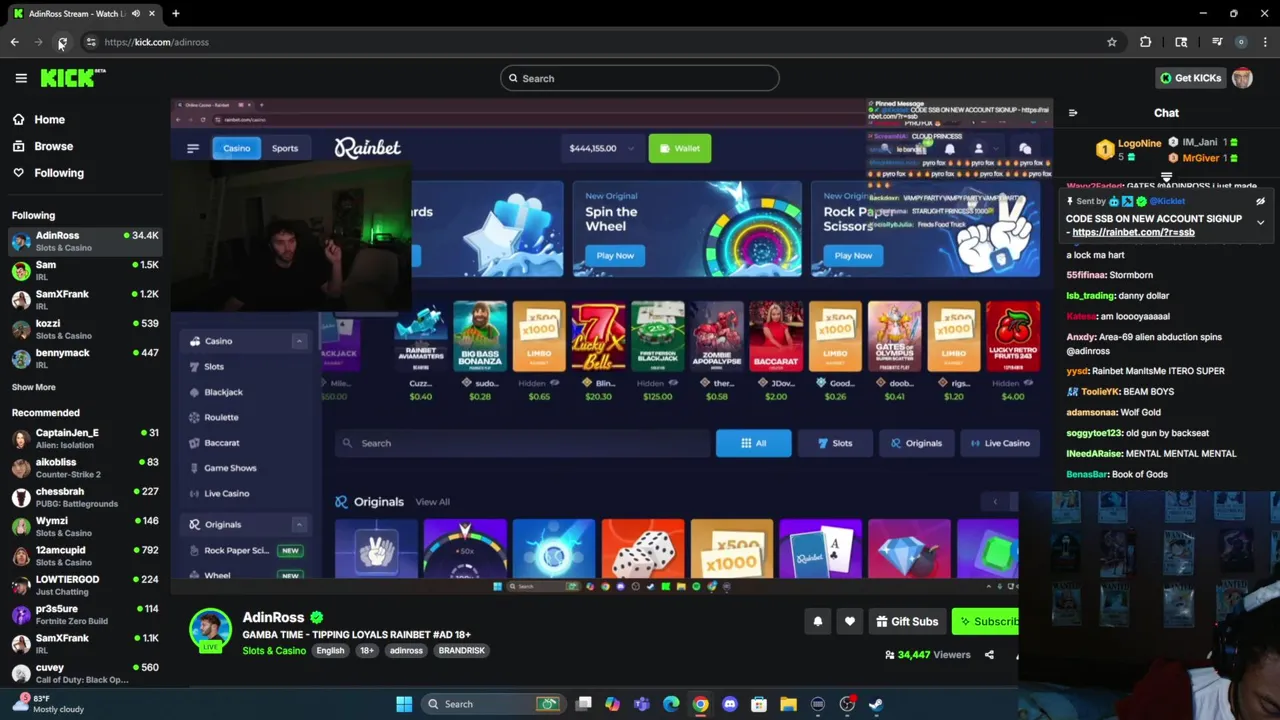Open the browser extensions icon

coord(1146,42)
